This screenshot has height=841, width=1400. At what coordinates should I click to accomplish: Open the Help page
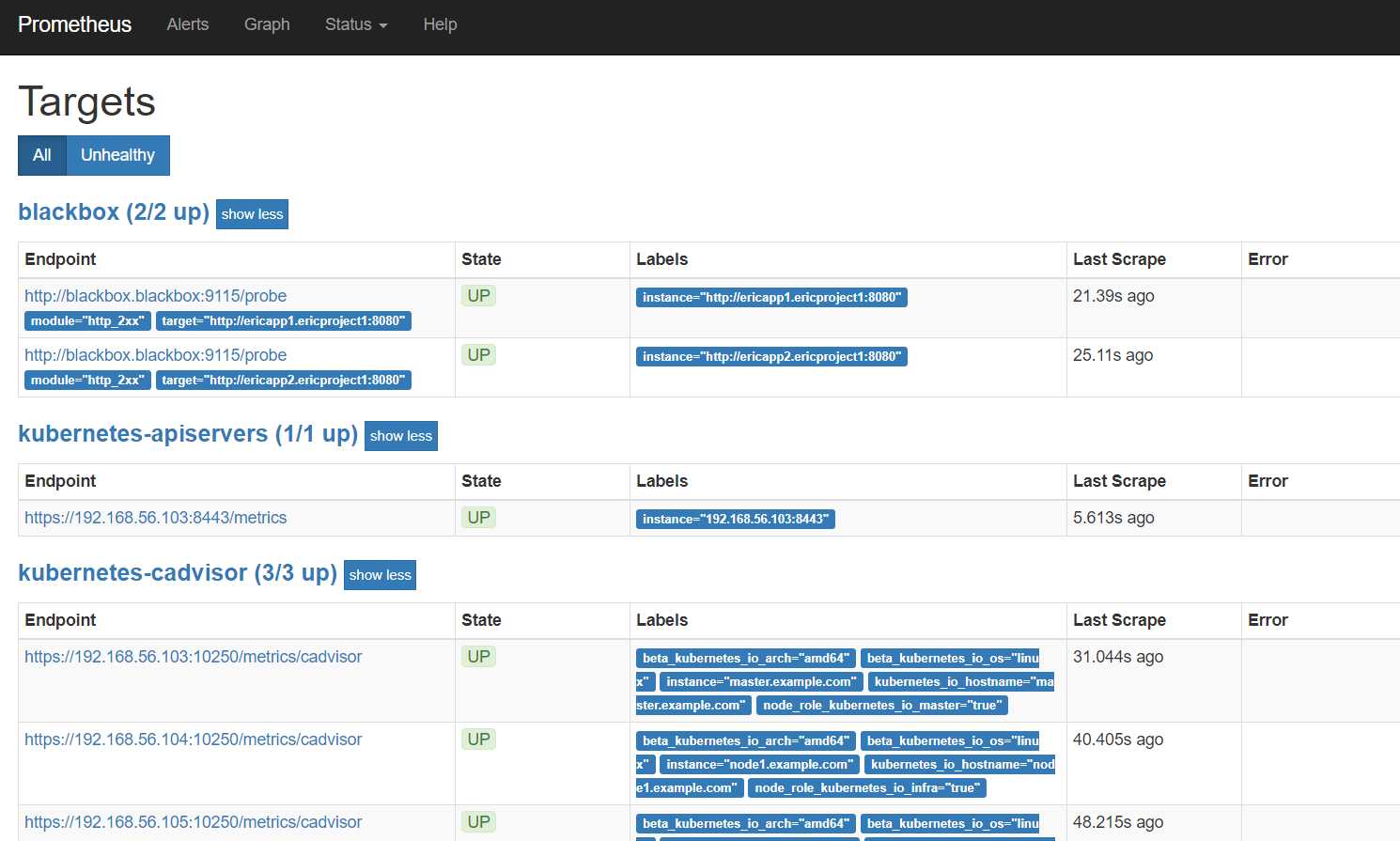[440, 24]
